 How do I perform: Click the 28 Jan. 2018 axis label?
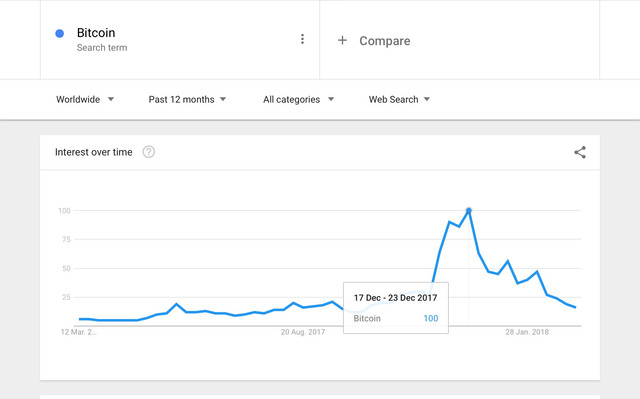click(x=527, y=332)
